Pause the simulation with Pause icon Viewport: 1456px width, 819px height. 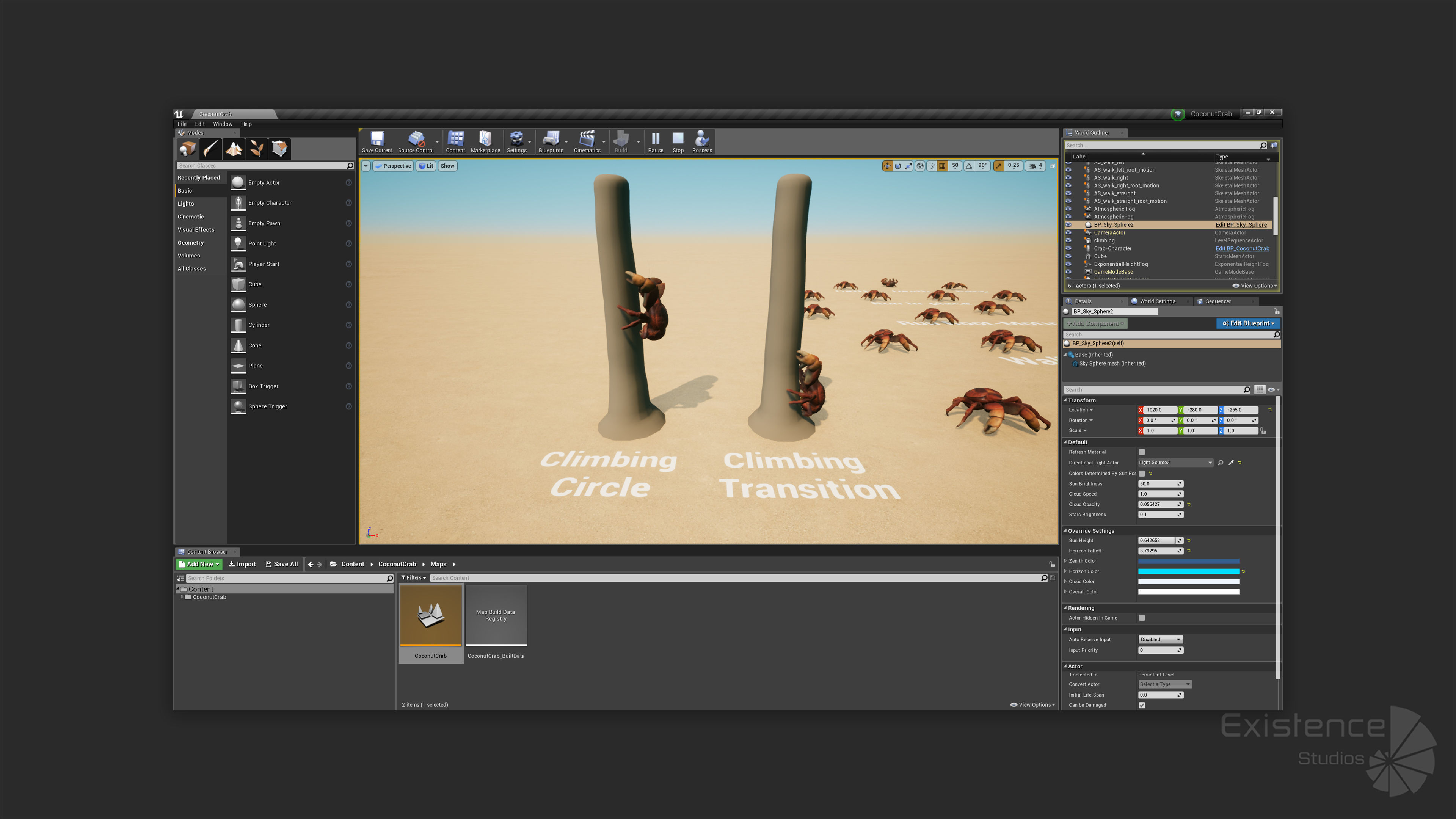coord(655,140)
